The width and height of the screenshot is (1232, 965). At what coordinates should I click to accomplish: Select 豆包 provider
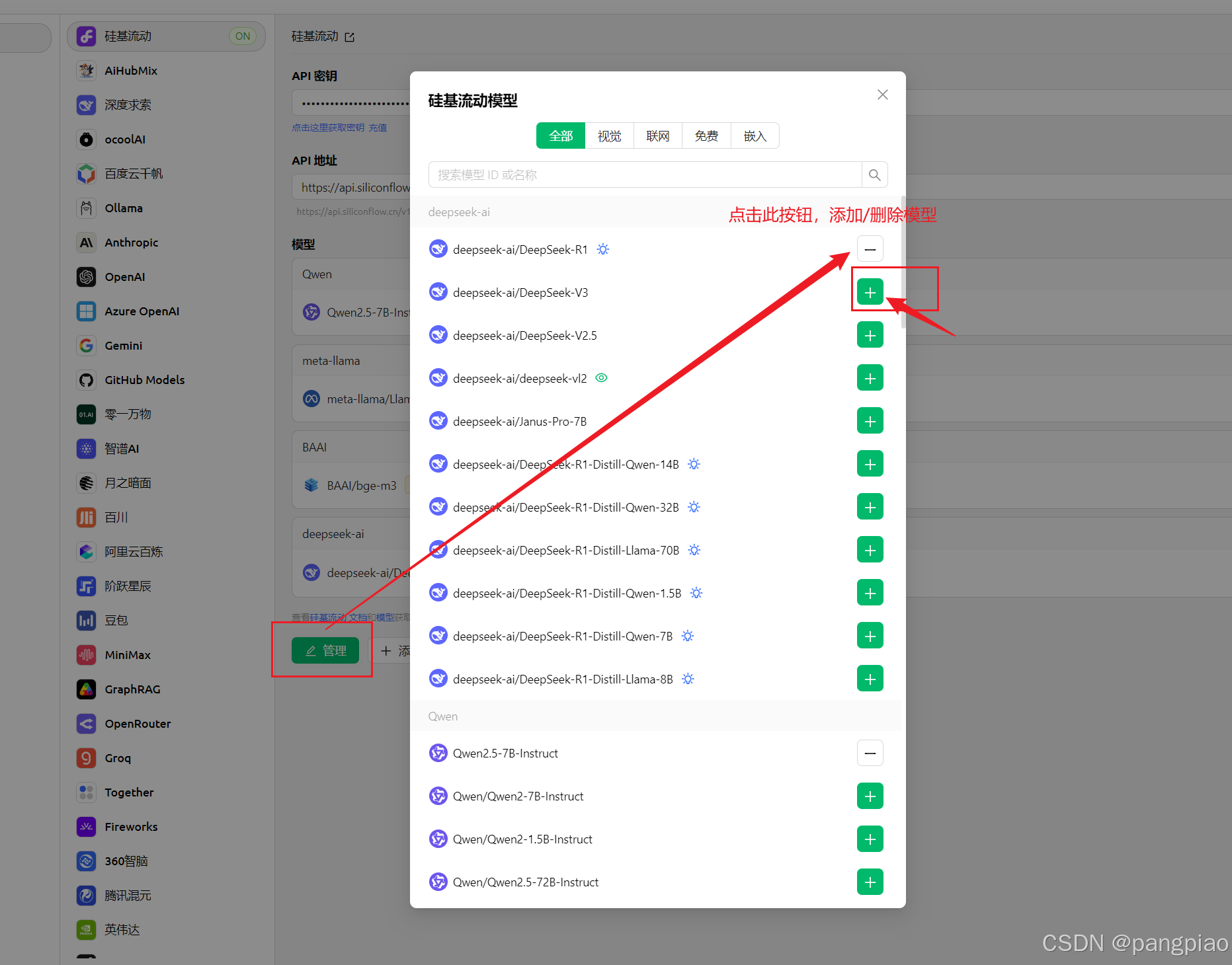165,621
